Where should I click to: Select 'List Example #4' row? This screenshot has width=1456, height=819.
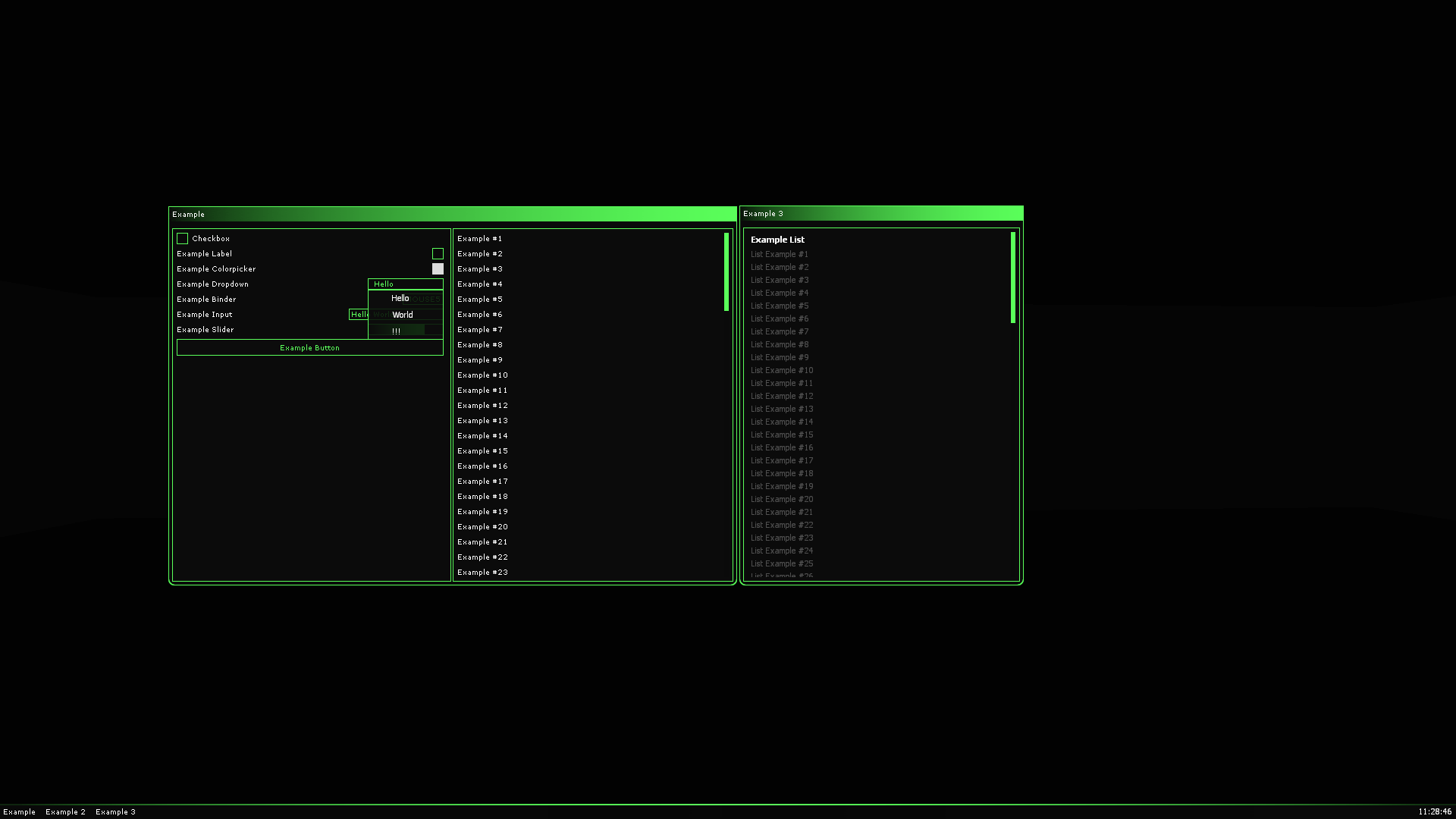coord(780,293)
